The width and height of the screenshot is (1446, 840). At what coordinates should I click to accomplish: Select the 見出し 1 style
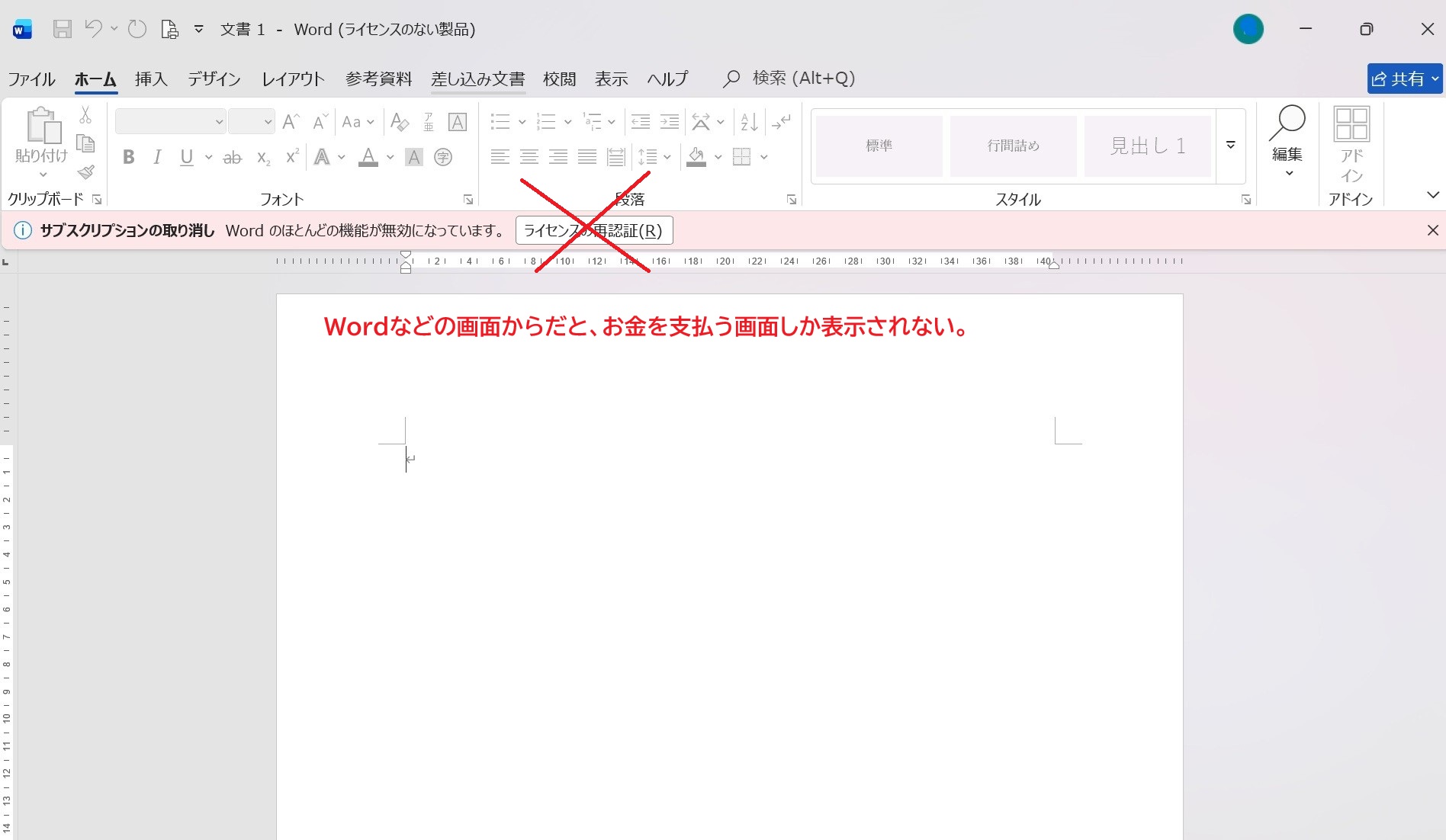1148,146
